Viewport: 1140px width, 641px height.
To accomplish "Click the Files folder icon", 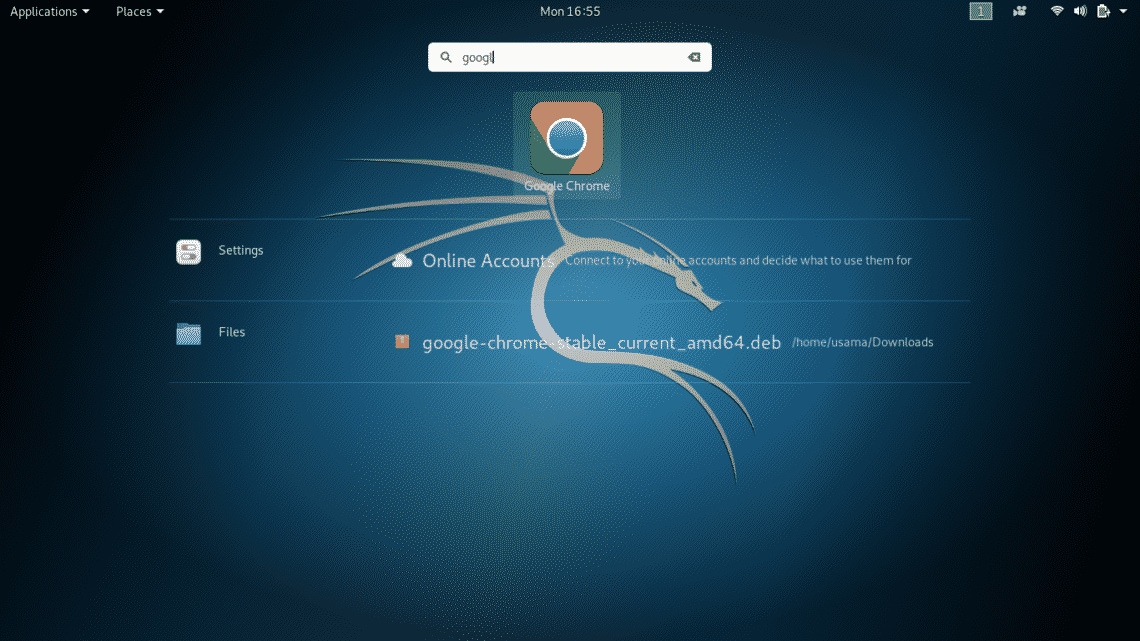I will 188,333.
